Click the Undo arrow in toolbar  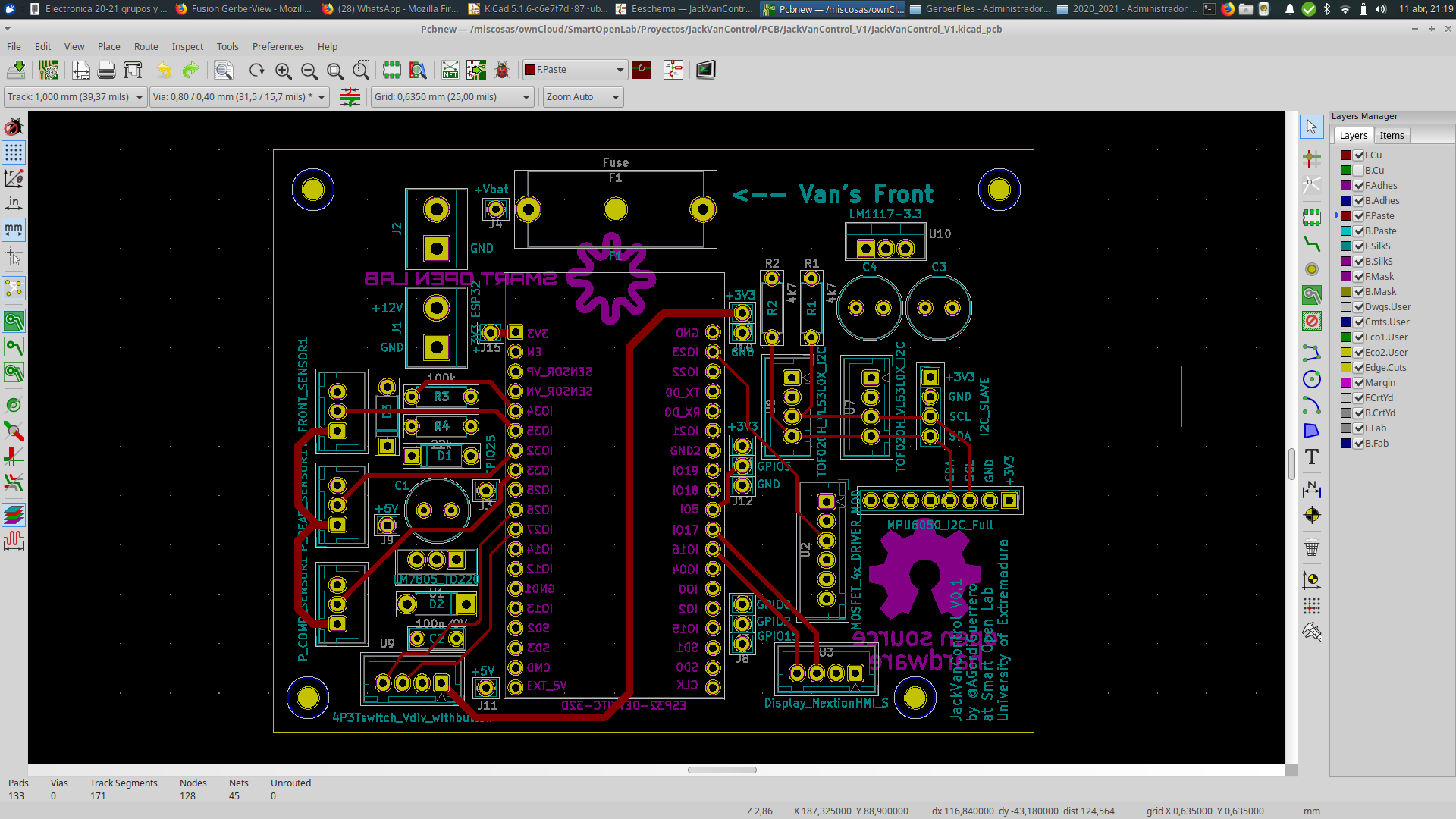[x=164, y=70]
